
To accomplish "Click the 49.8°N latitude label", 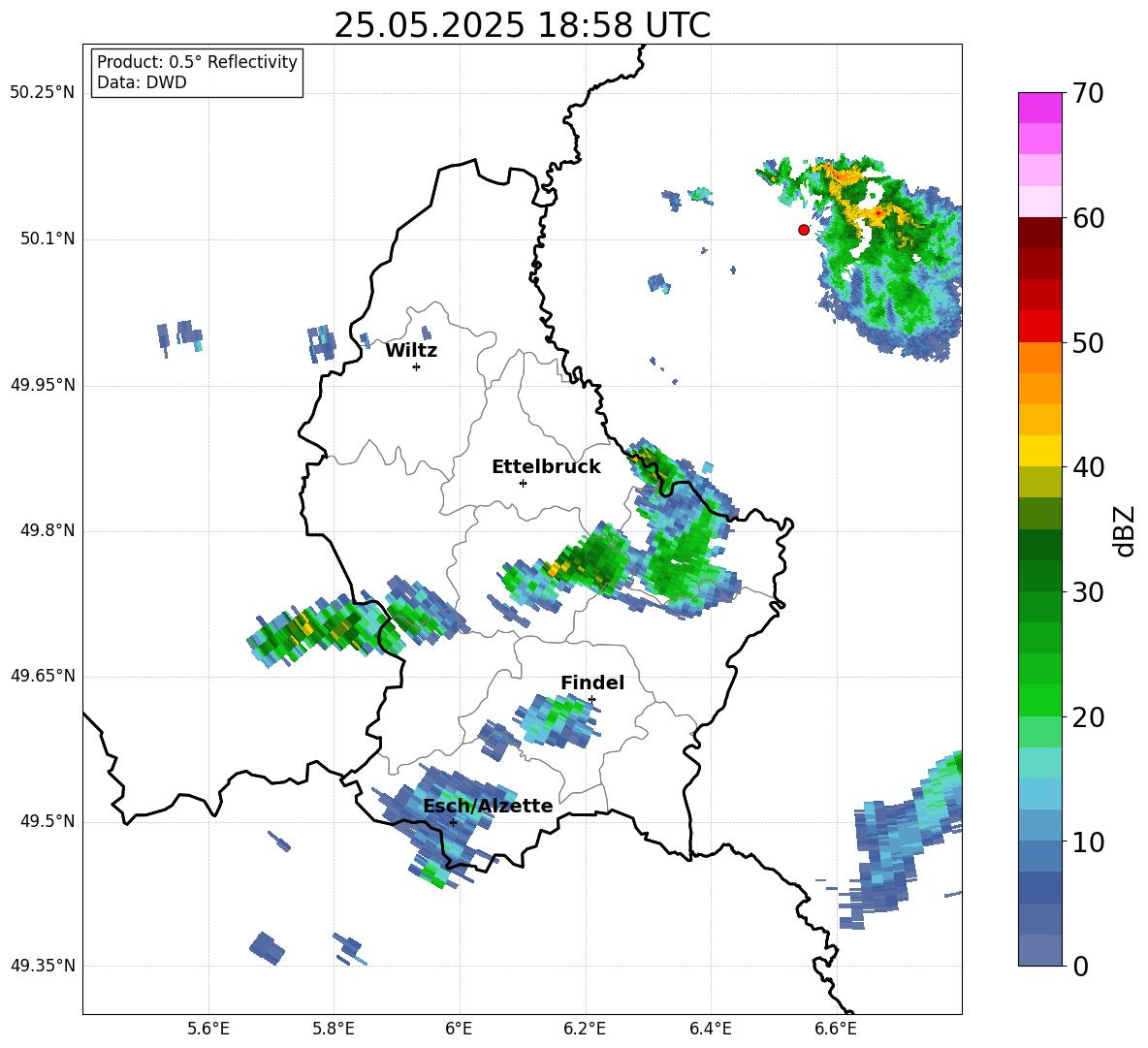I will coord(48,530).
